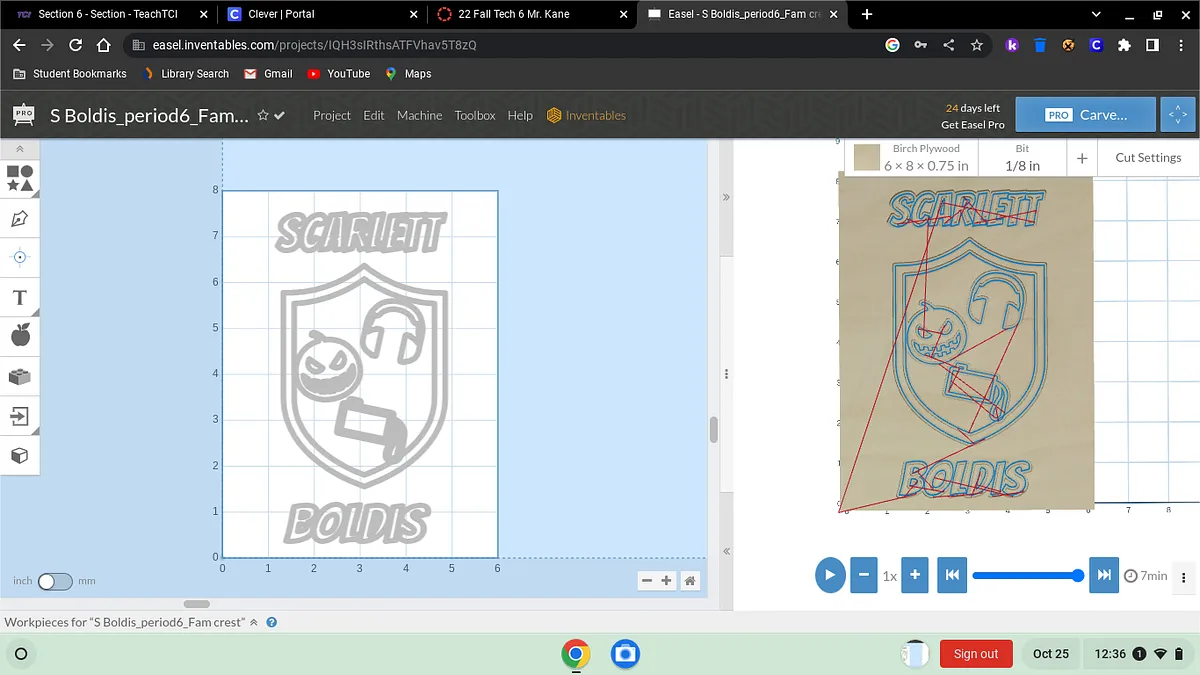Open the Toolbox menu
Image resolution: width=1200 pixels, height=675 pixels.
[x=475, y=115]
